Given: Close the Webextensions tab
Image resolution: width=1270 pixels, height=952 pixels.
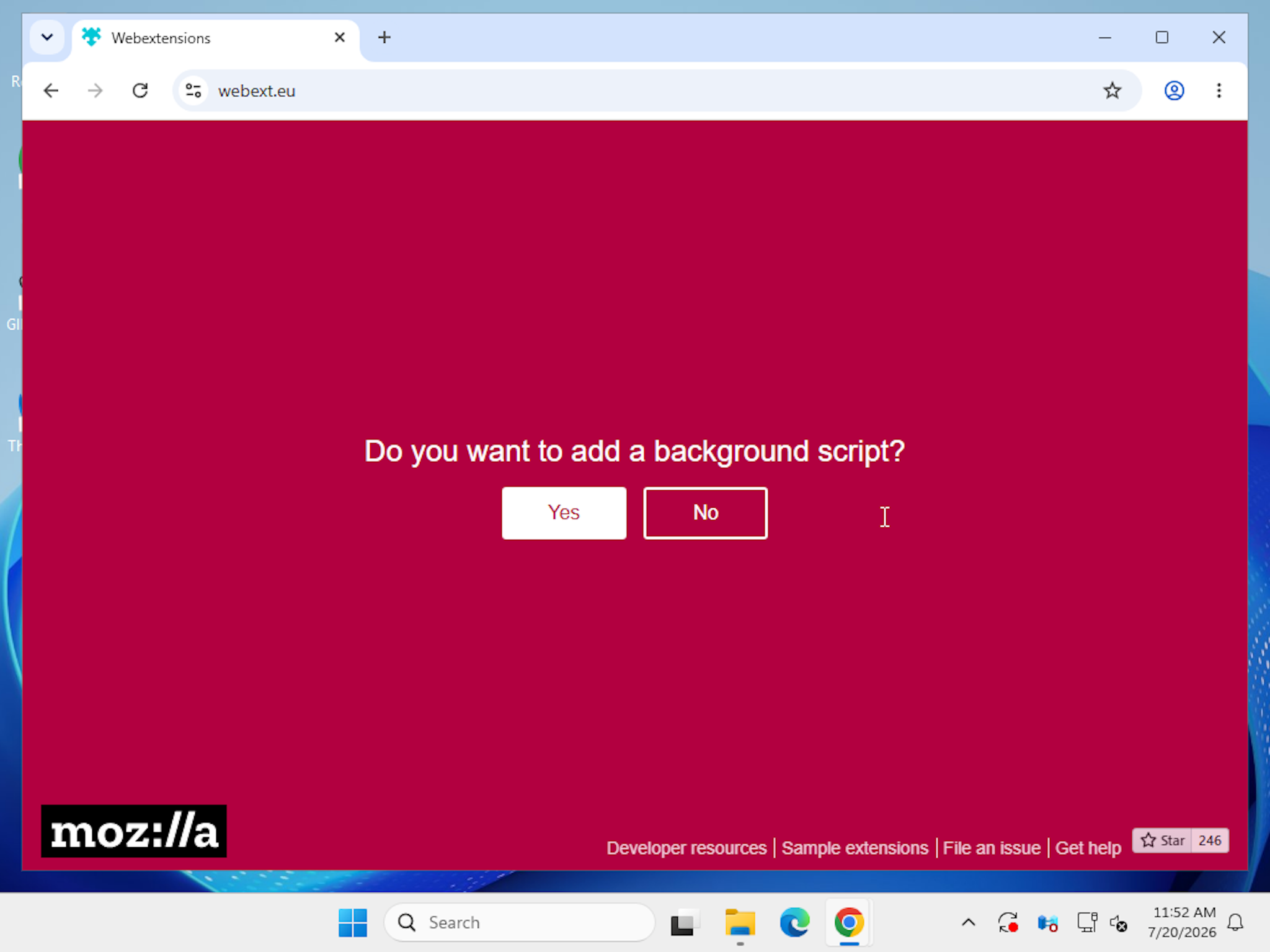Looking at the screenshot, I should tap(340, 37).
